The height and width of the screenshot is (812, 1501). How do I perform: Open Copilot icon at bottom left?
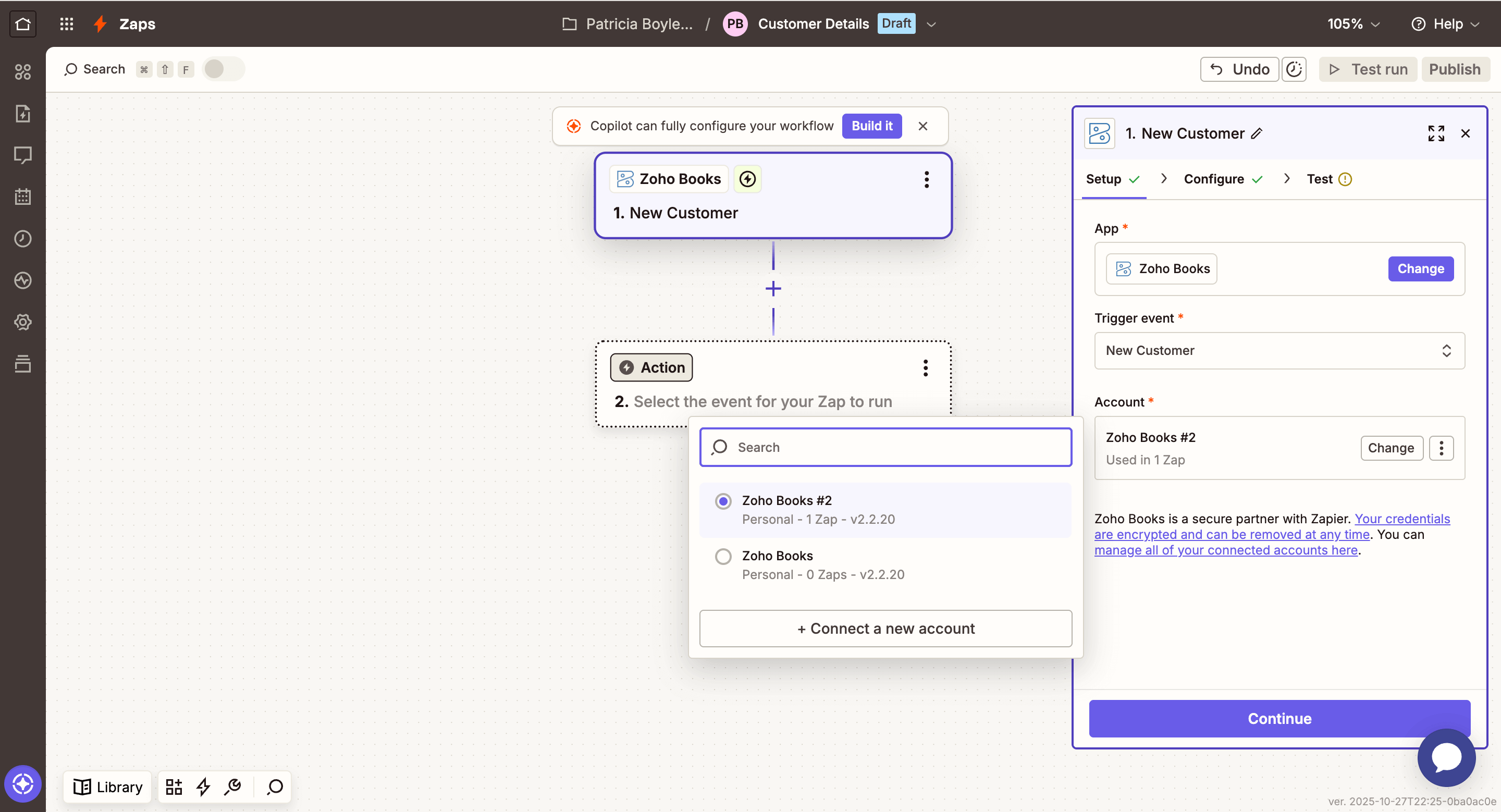click(x=23, y=783)
